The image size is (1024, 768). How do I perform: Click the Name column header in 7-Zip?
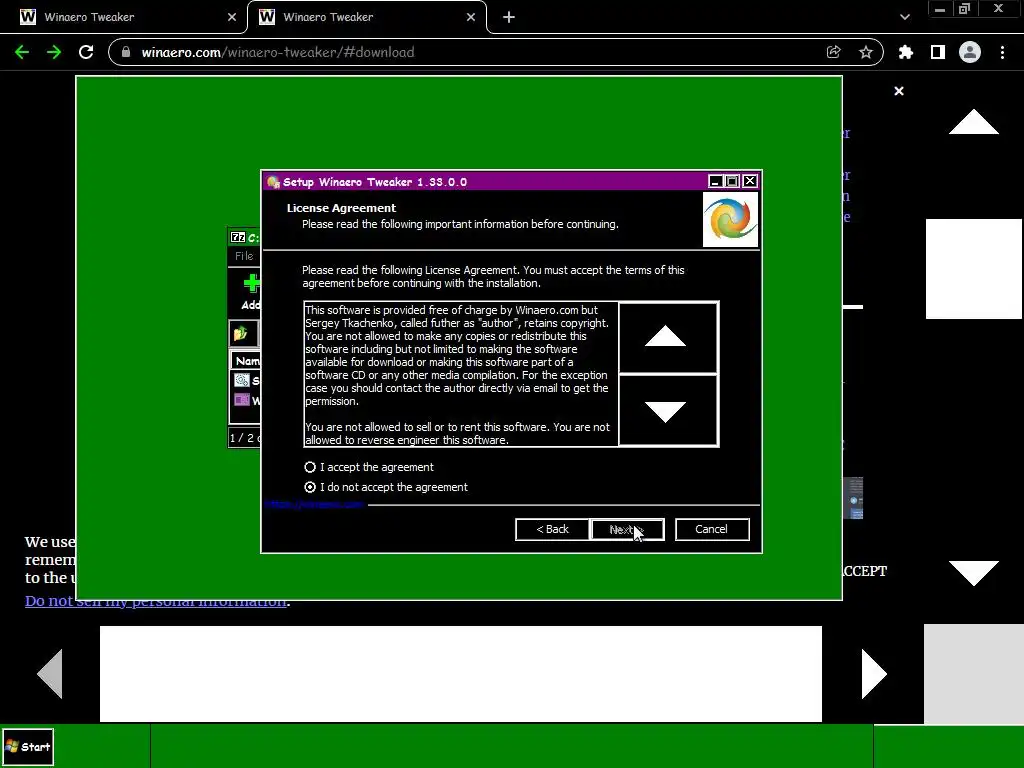tap(247, 360)
